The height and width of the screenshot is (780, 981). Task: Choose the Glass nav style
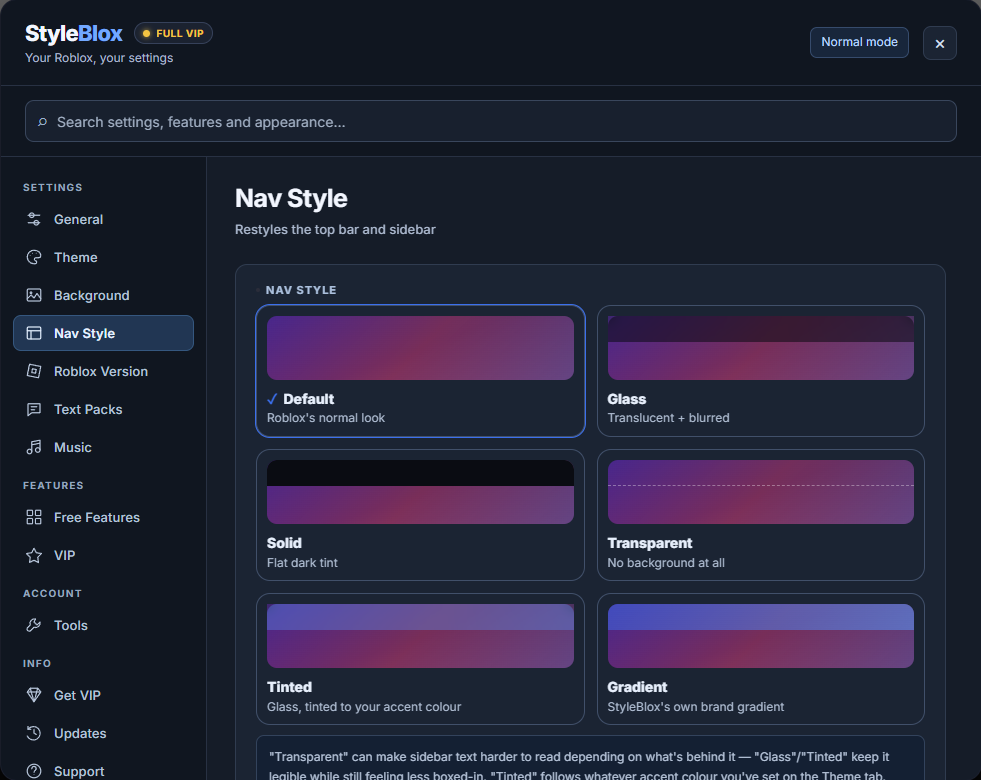(x=761, y=371)
